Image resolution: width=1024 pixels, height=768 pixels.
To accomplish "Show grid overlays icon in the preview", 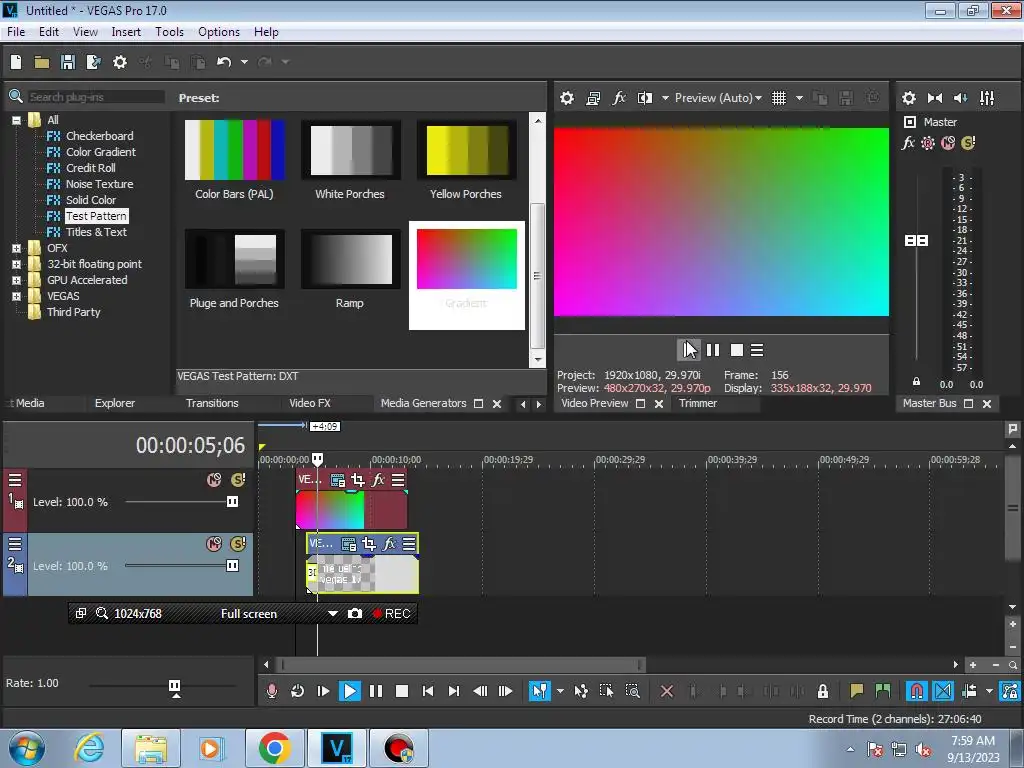I will point(778,98).
